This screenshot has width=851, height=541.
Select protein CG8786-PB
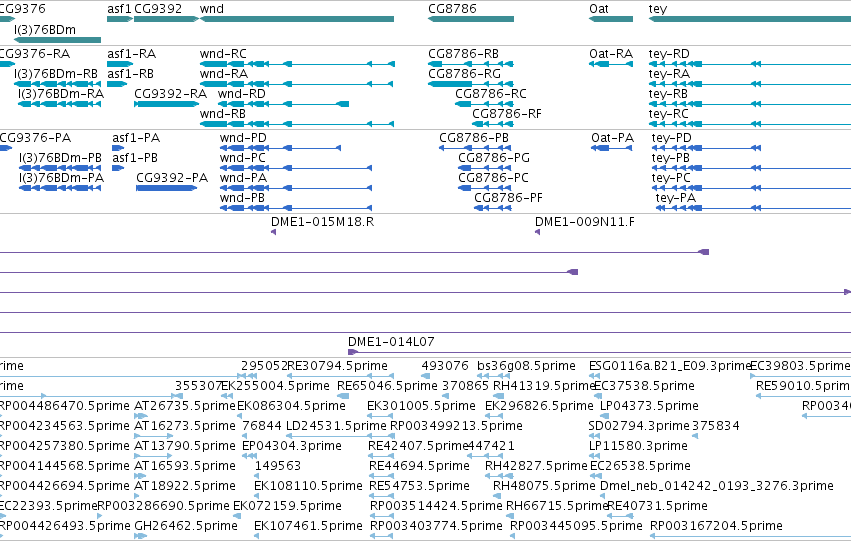[x=475, y=148]
